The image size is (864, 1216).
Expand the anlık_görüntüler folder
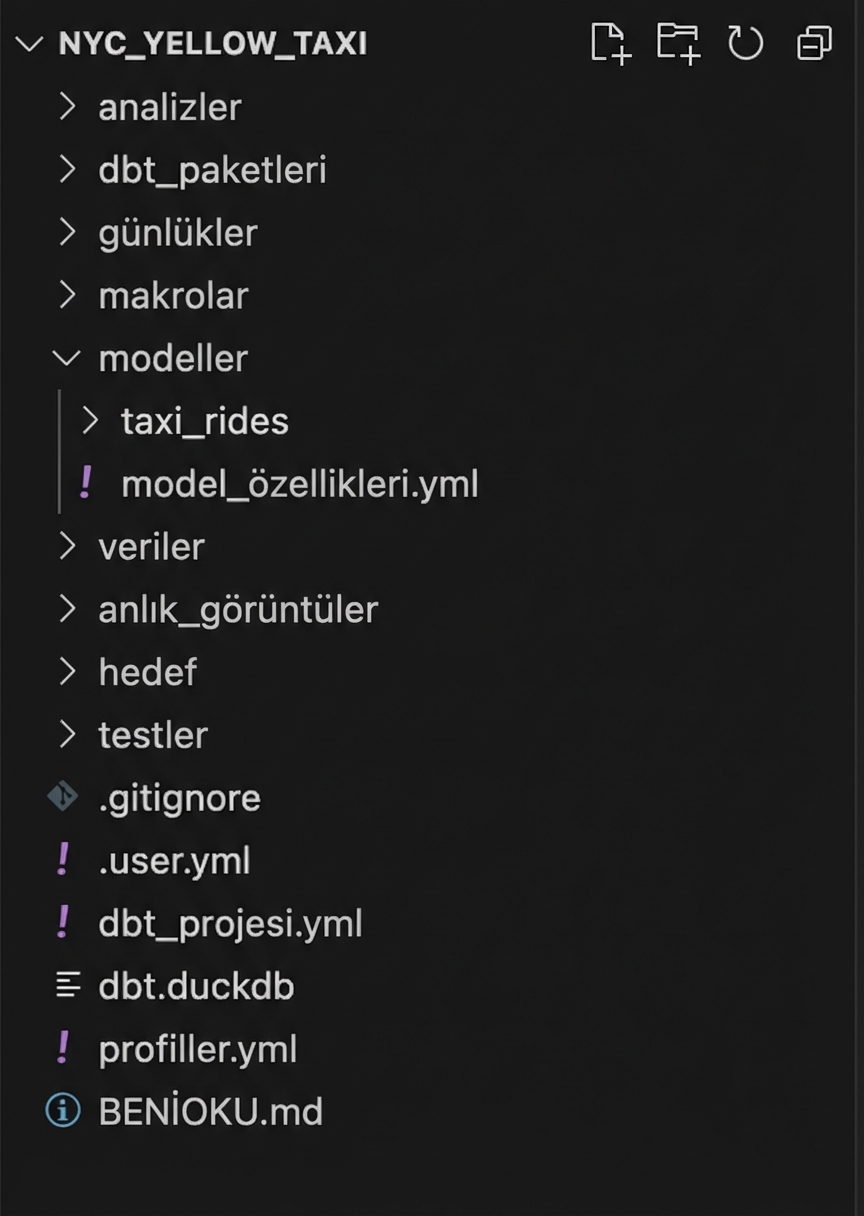(238, 609)
